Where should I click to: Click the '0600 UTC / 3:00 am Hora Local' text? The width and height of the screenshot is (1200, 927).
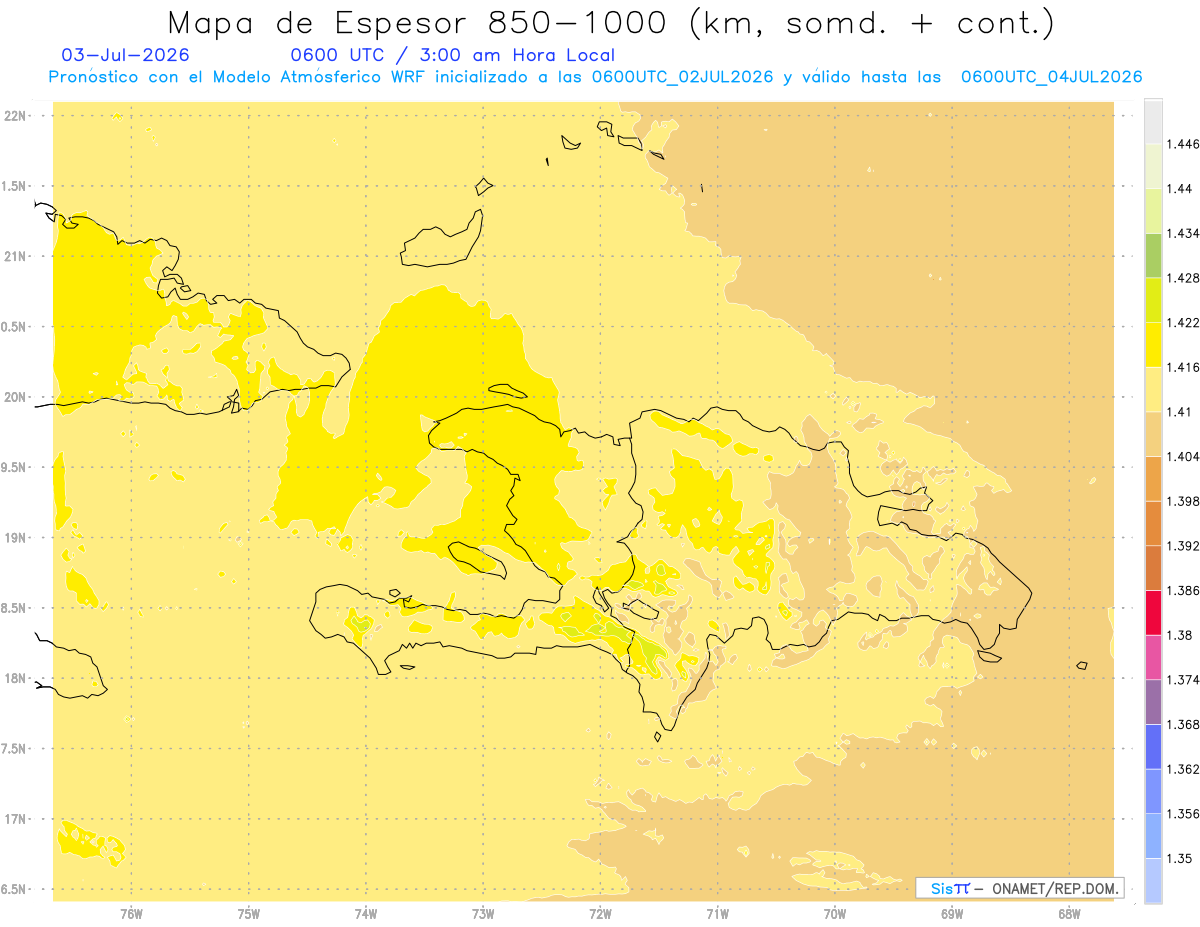pyautogui.click(x=453, y=56)
